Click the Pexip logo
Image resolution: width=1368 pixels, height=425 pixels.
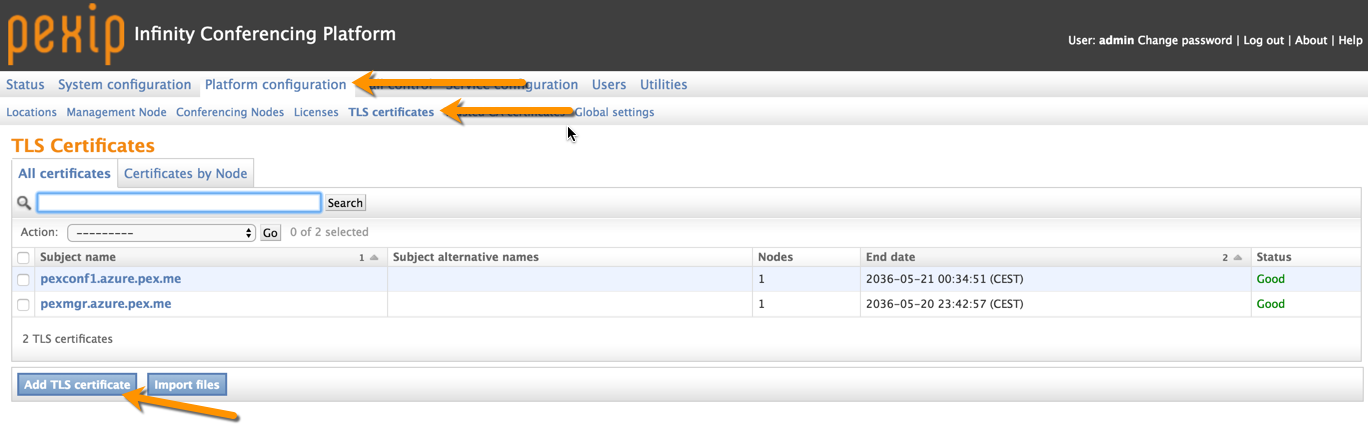coord(66,35)
